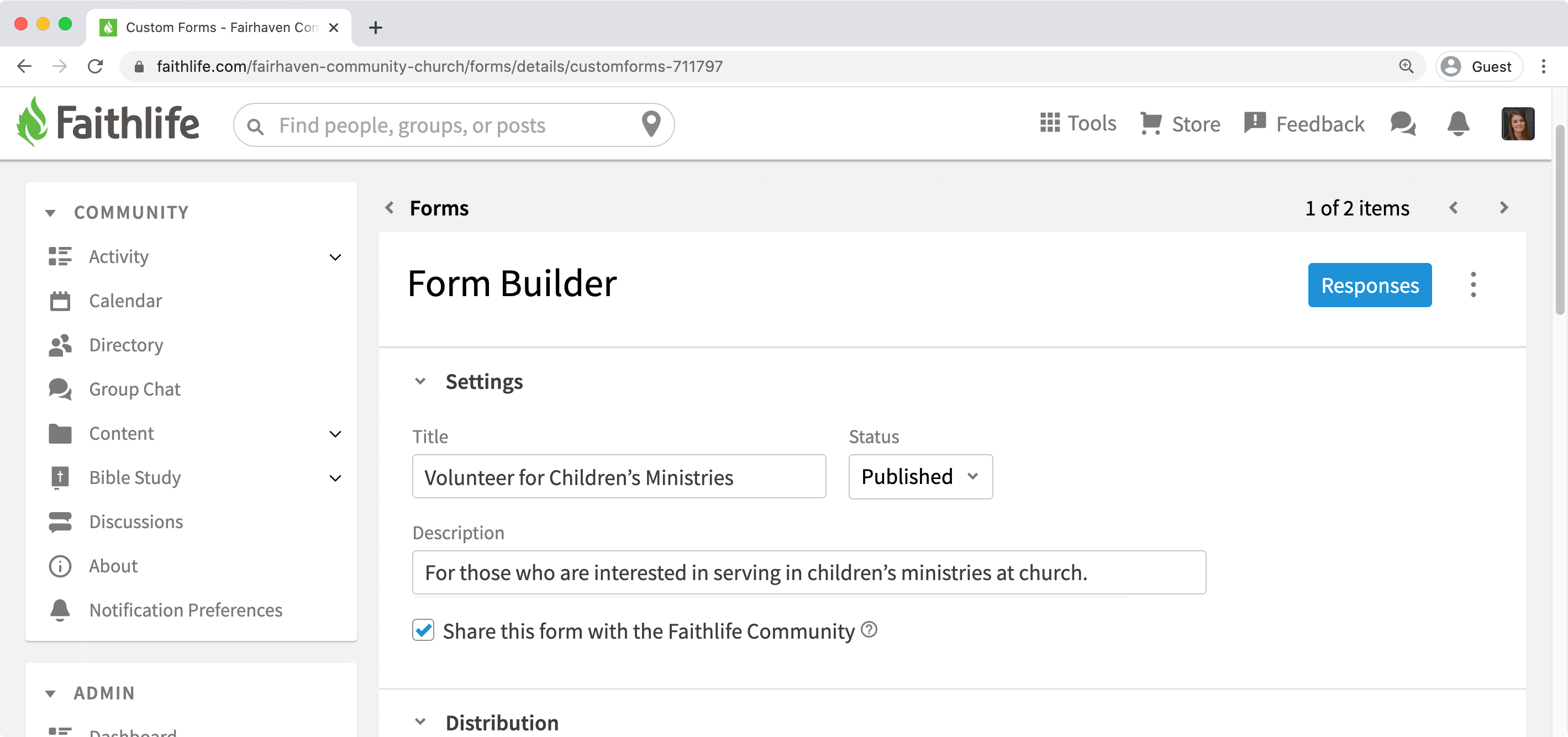Go back to Forms list arrow

[x=390, y=208]
